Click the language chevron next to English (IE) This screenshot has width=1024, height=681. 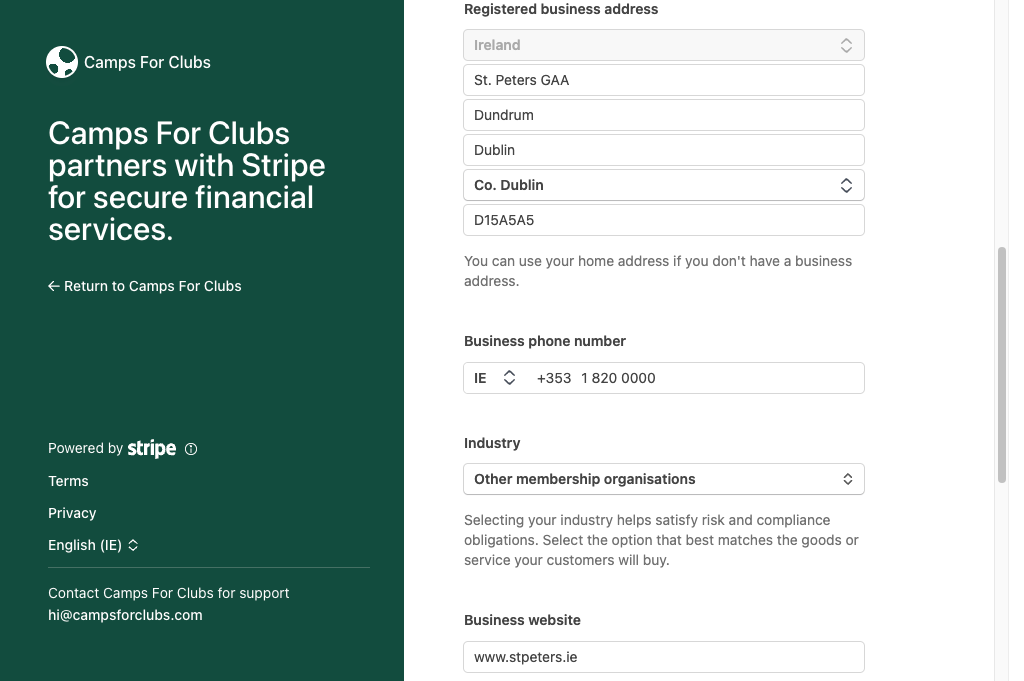(133, 545)
